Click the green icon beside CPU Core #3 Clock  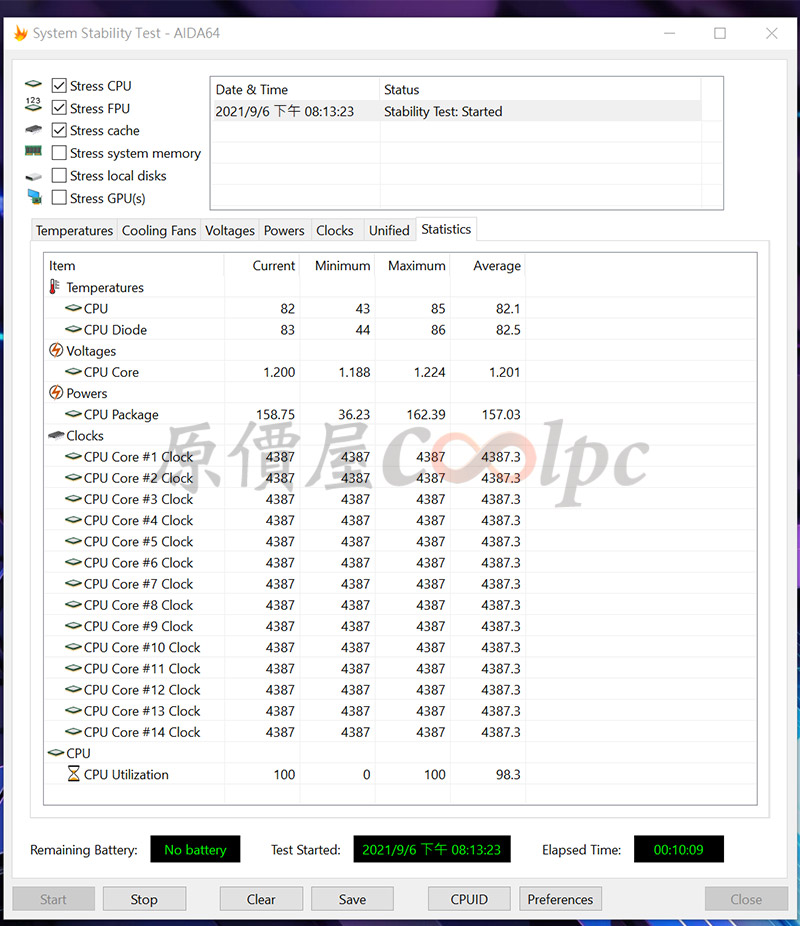click(x=73, y=498)
